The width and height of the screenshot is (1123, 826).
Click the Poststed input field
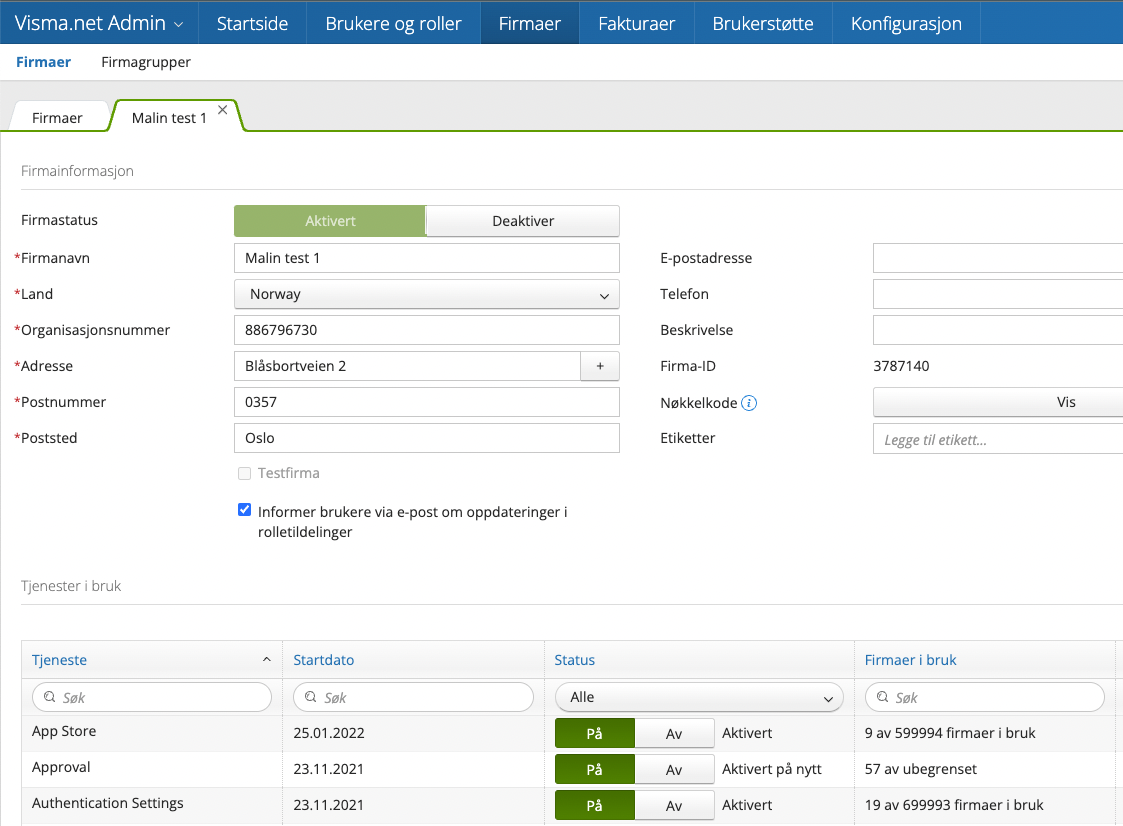[427, 438]
